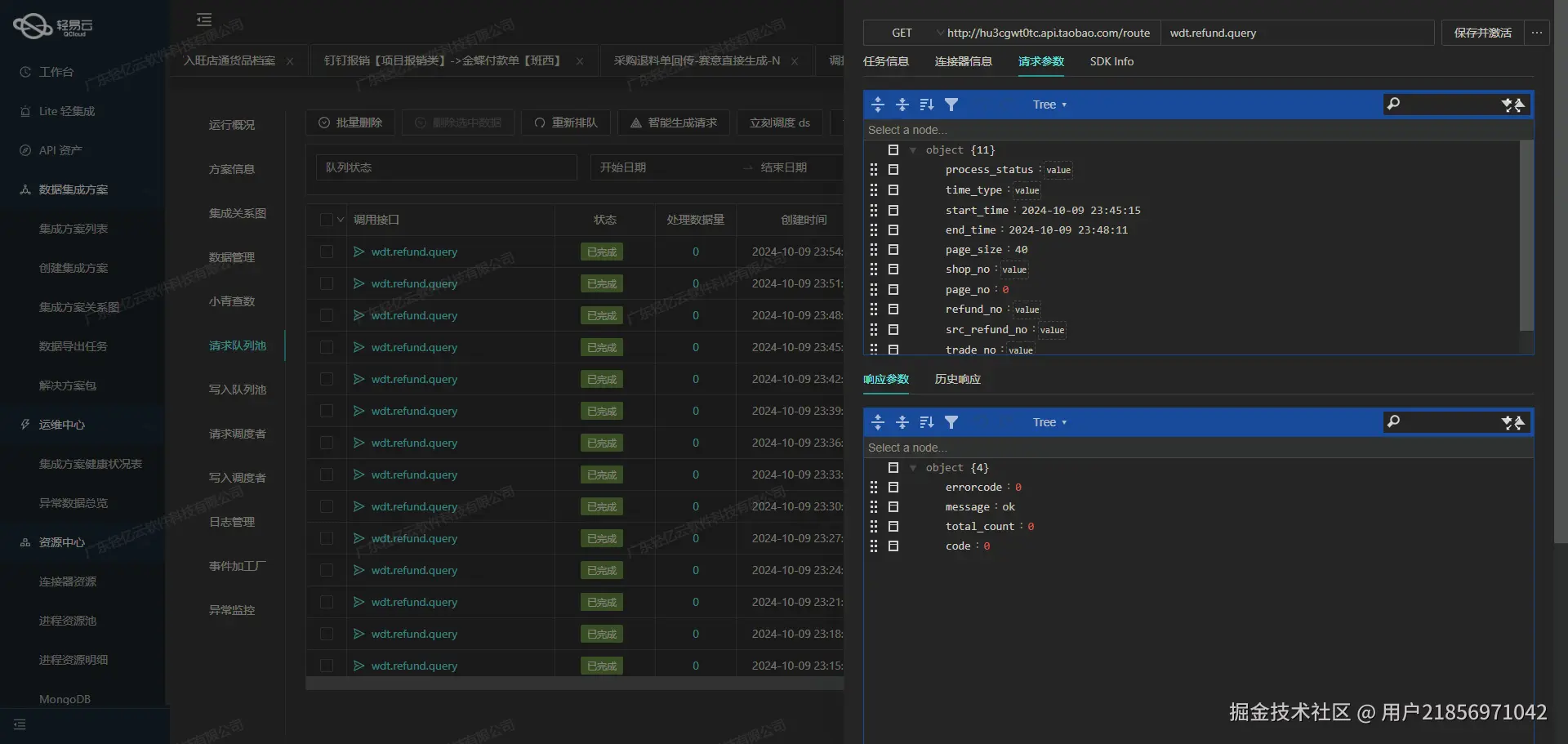Collapse all fields in request parameters editor
The image size is (1568, 744).
(x=902, y=105)
